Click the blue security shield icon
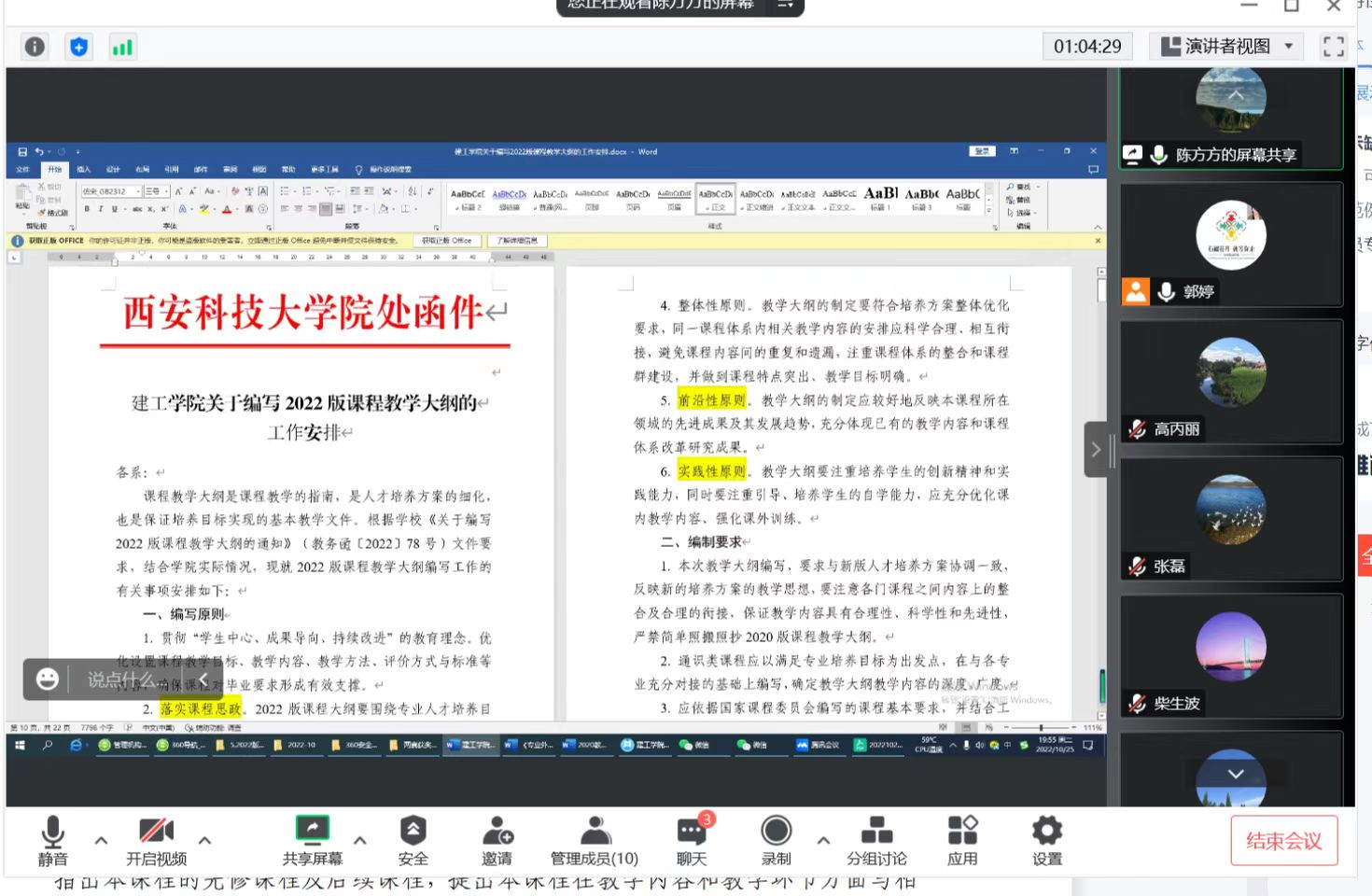Viewport: 1372px width, 896px height. pyautogui.click(x=79, y=47)
